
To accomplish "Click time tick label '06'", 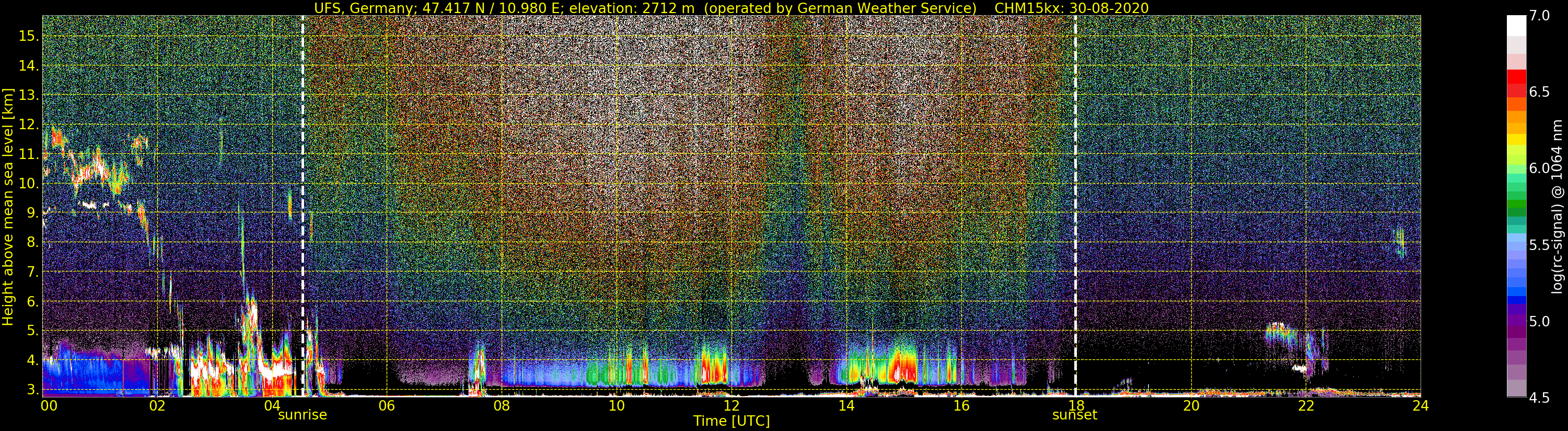I will [x=387, y=406].
